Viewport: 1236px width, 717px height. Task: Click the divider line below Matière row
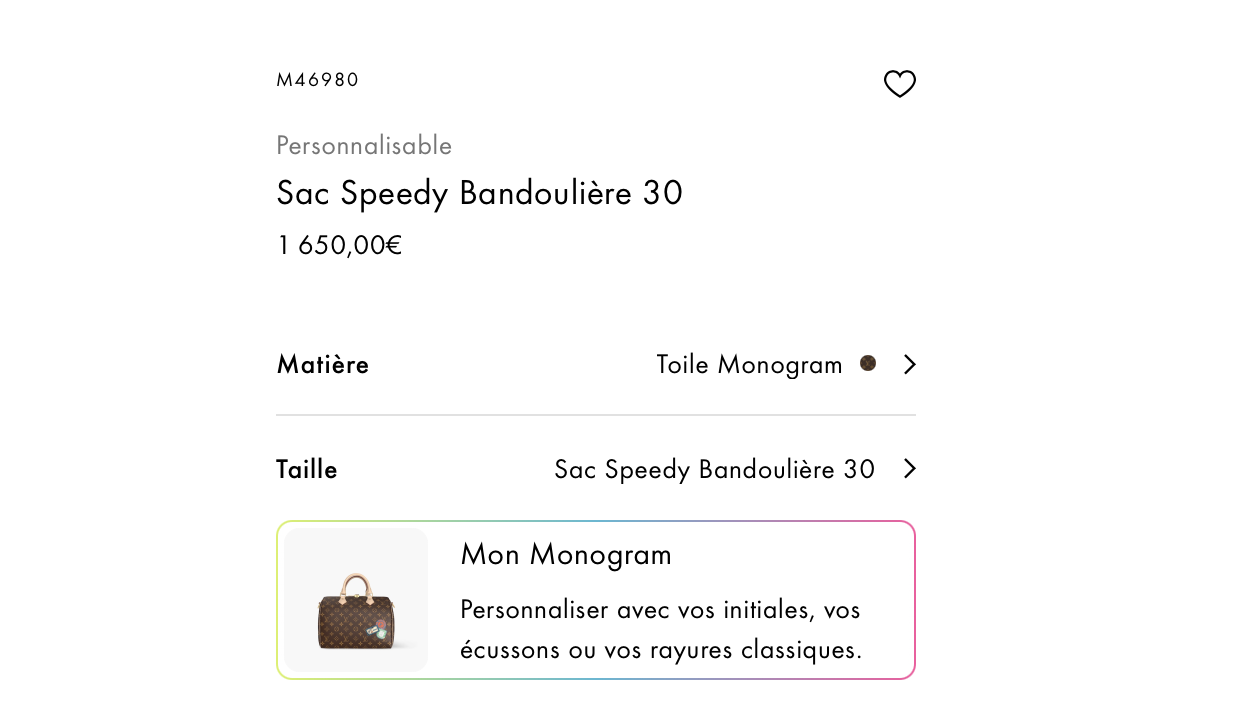point(595,415)
